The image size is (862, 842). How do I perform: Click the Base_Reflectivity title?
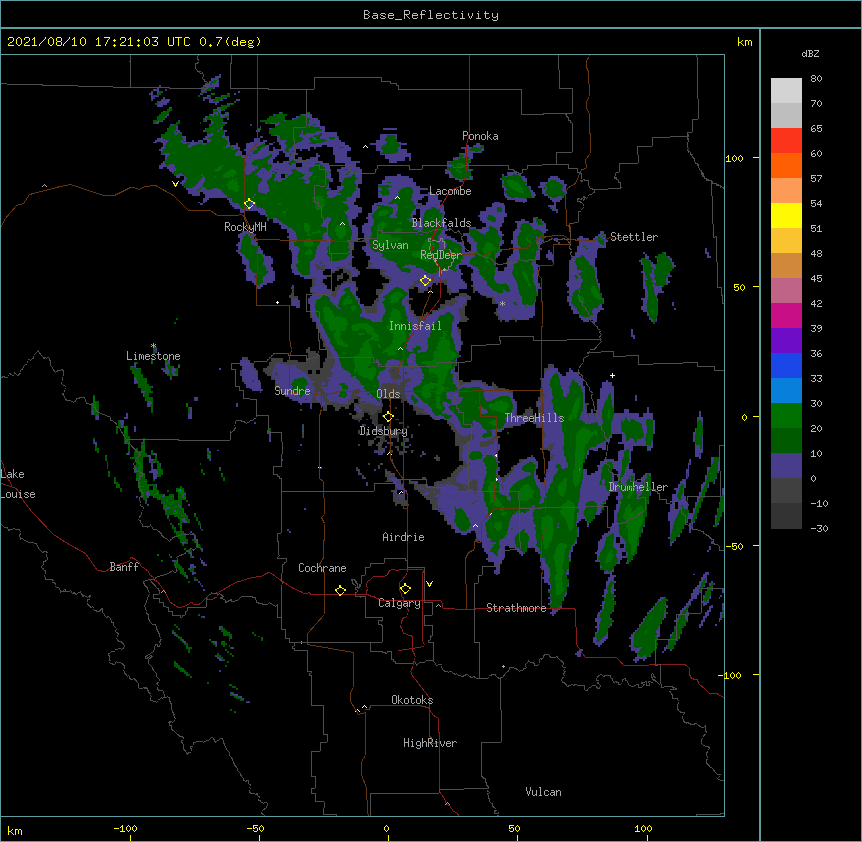coord(431,15)
